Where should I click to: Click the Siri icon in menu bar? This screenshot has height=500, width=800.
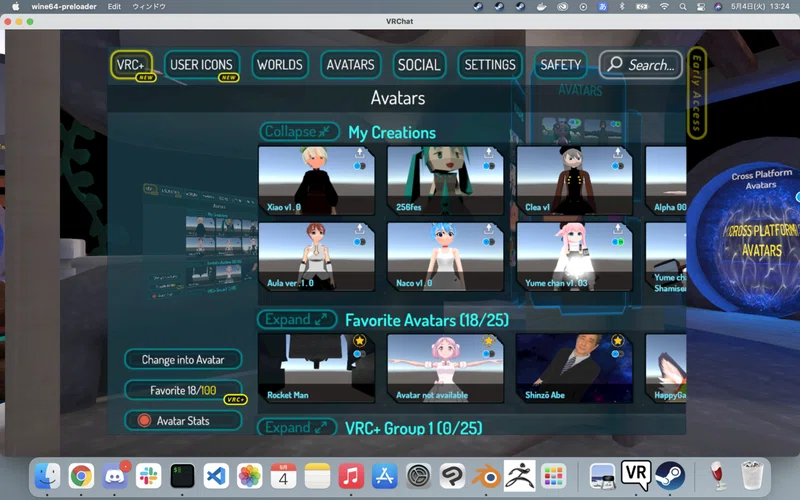[x=718, y=7]
